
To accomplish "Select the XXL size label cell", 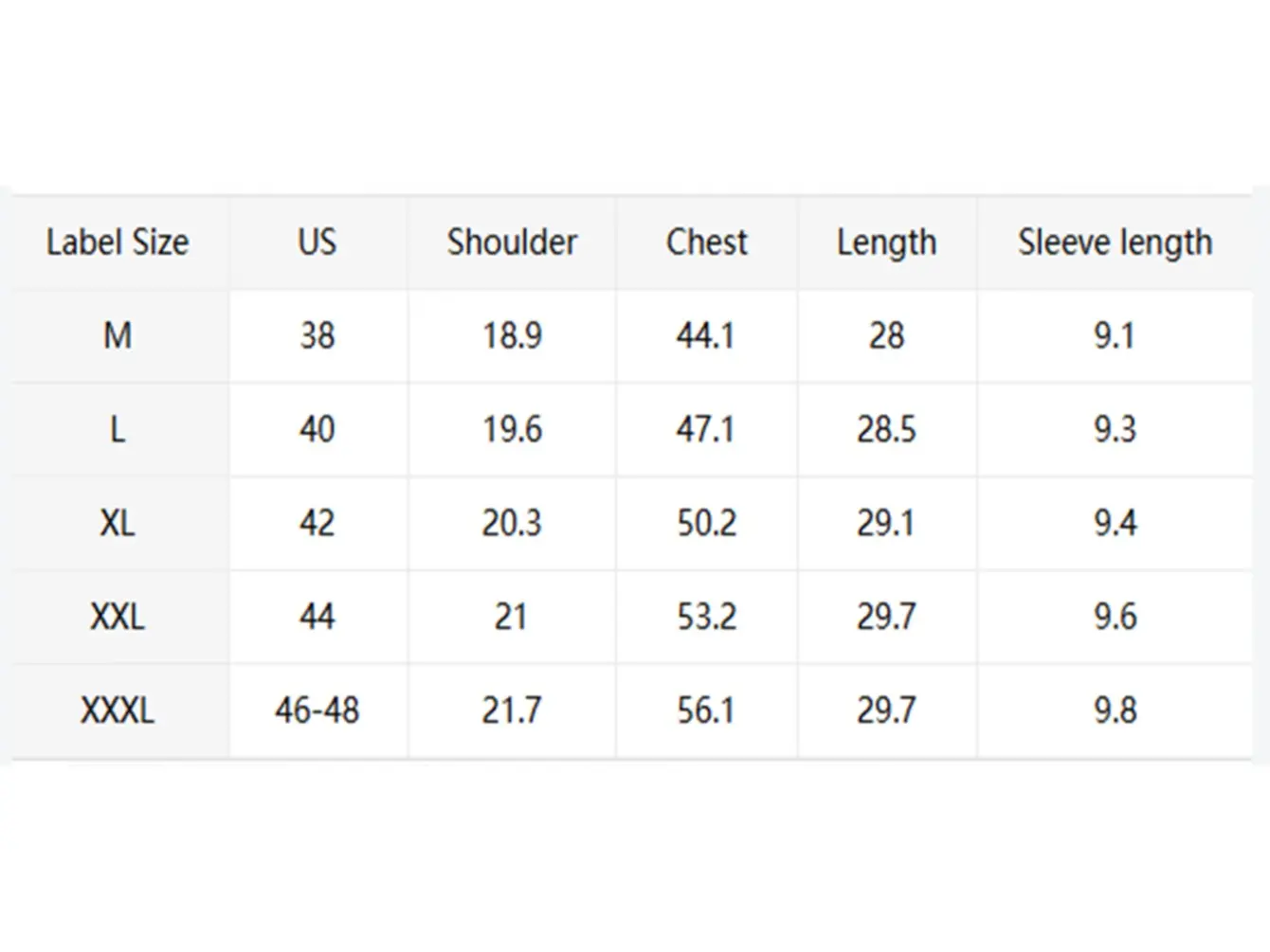I will (118, 617).
